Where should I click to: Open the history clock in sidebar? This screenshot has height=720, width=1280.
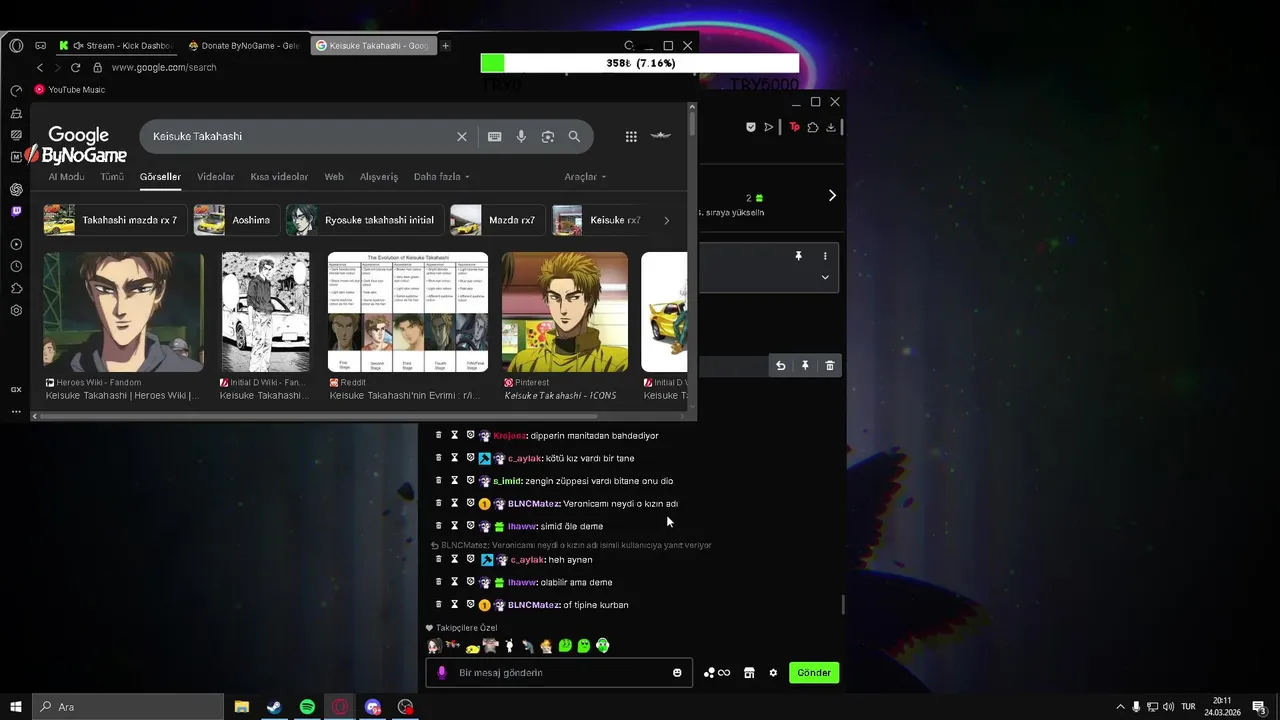click(x=16, y=266)
